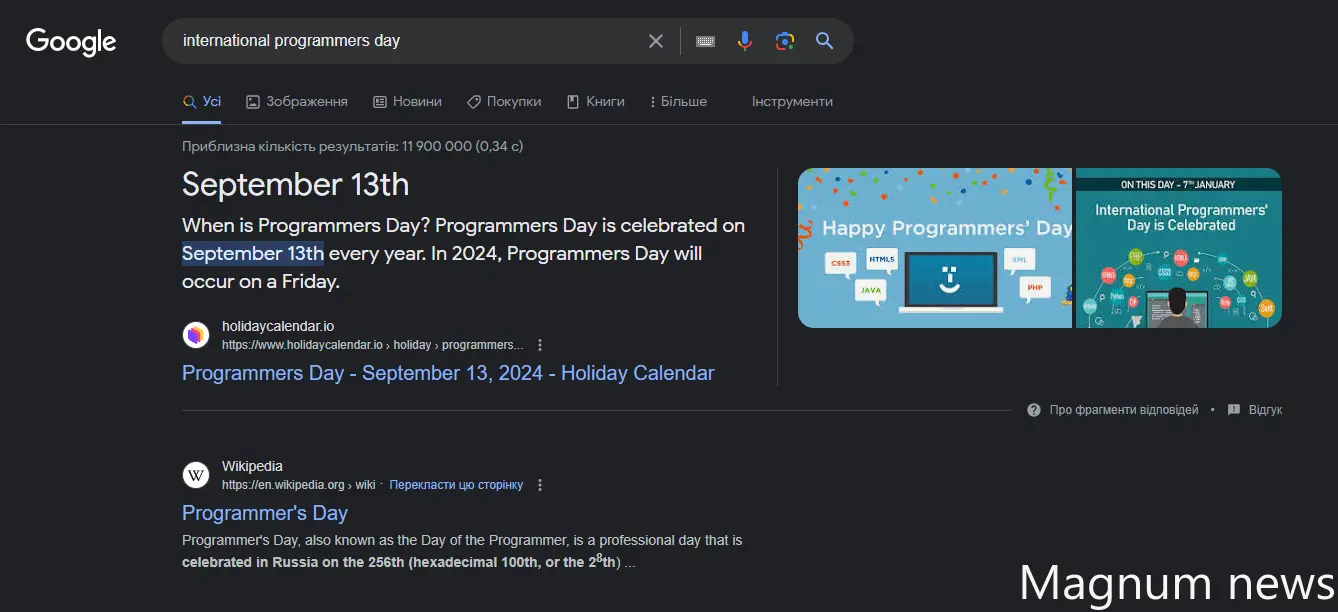Open the on-screen keyboard input tool
1338x612 pixels.
click(705, 41)
